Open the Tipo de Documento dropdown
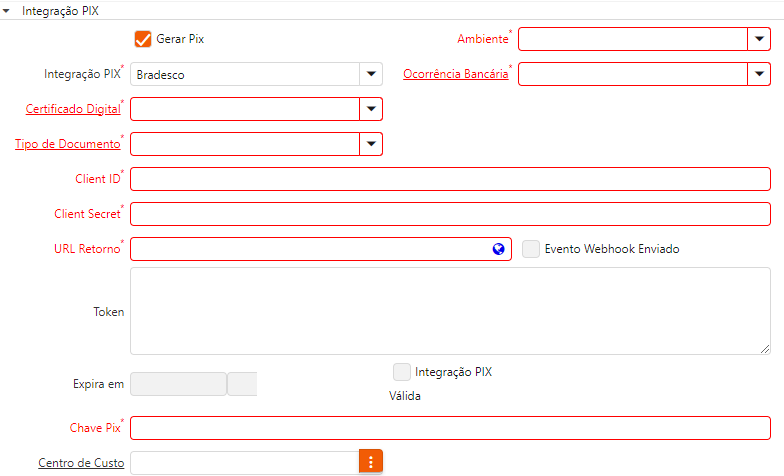The image size is (784, 476). click(371, 144)
